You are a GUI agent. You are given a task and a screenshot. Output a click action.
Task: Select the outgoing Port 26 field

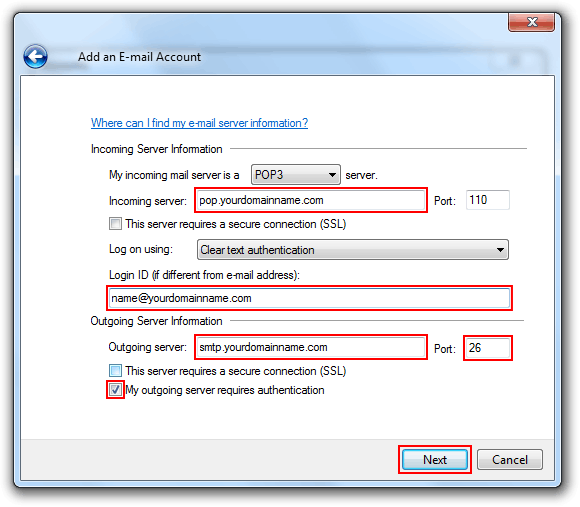point(488,348)
